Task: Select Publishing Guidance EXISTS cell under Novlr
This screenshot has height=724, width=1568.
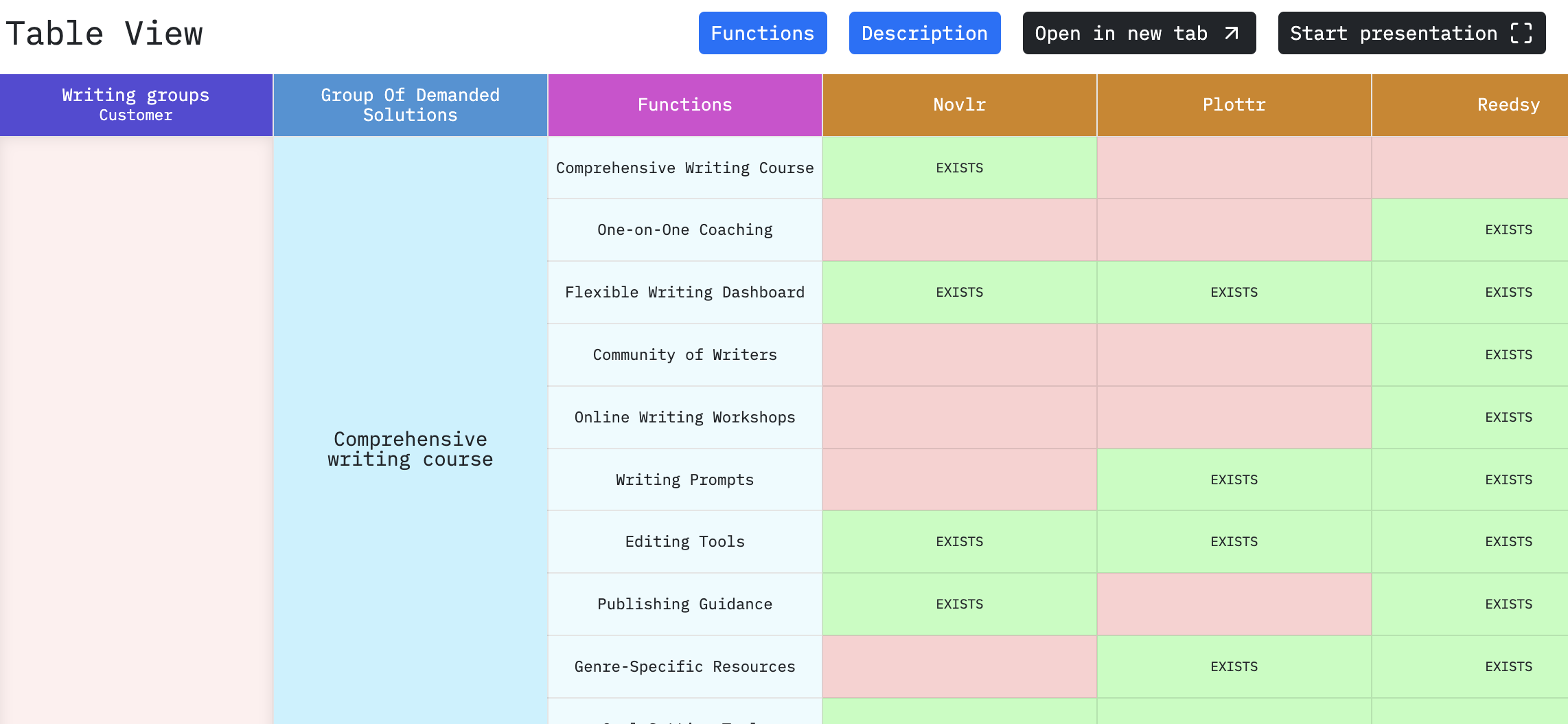Action: [959, 604]
